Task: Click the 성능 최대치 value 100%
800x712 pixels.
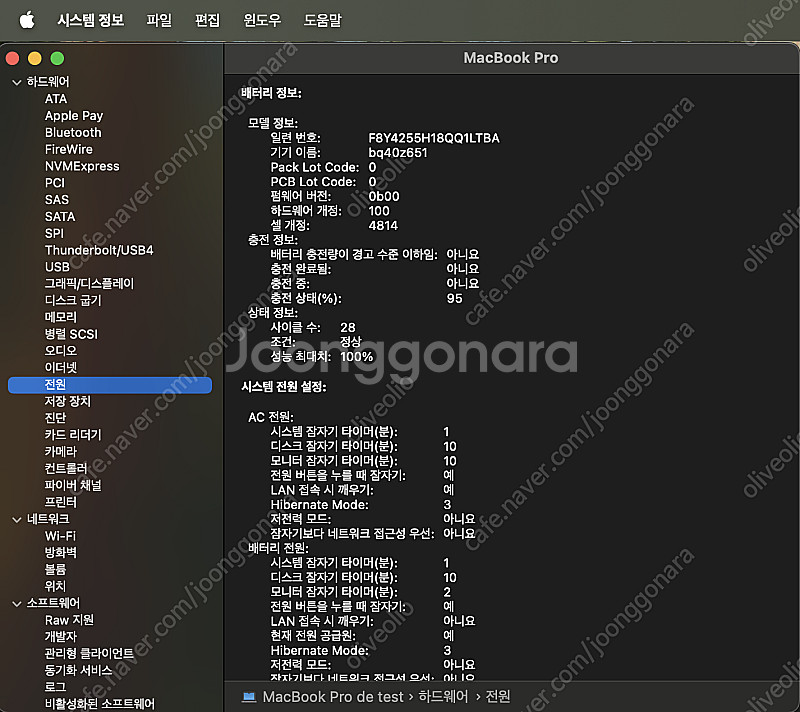Action: (357, 357)
